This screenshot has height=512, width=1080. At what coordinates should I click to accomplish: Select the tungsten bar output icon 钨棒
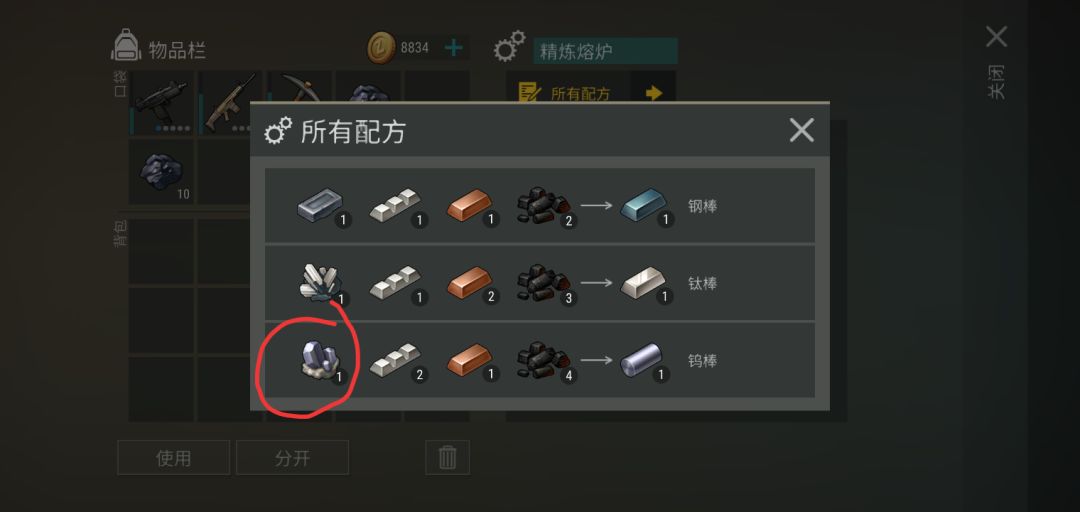coord(642,360)
